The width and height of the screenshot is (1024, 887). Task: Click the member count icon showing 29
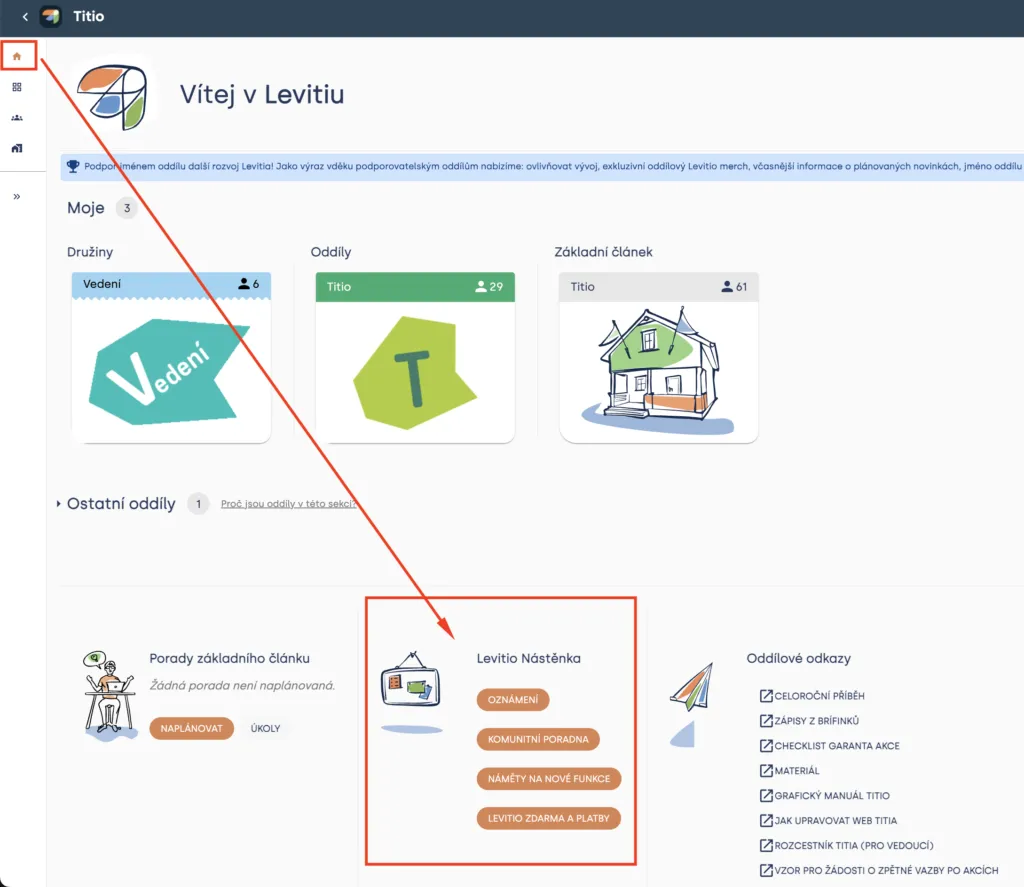[x=481, y=286]
